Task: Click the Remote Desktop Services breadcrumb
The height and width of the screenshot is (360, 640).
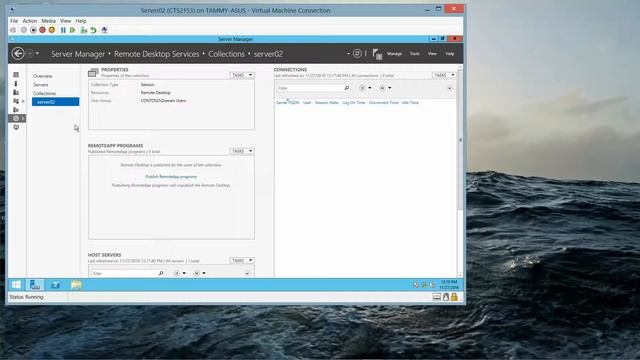Action: pos(157,54)
